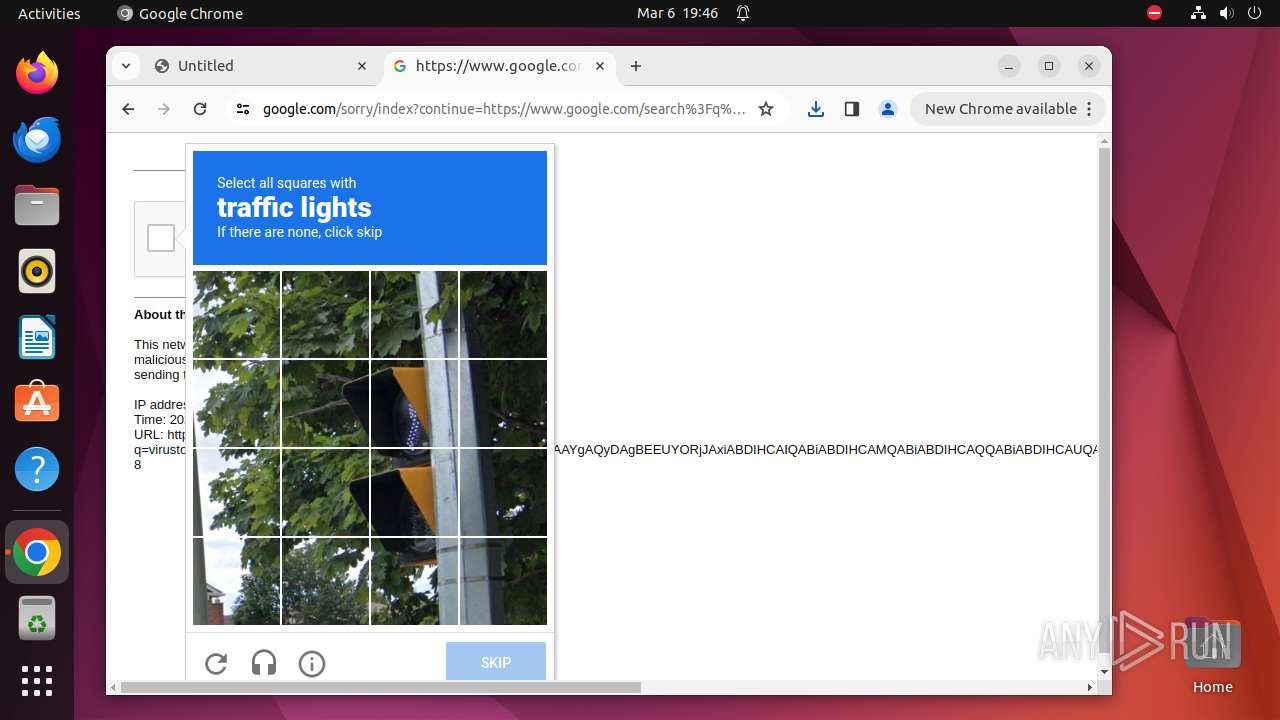
Task: Go back to previous page
Action: tap(128, 109)
